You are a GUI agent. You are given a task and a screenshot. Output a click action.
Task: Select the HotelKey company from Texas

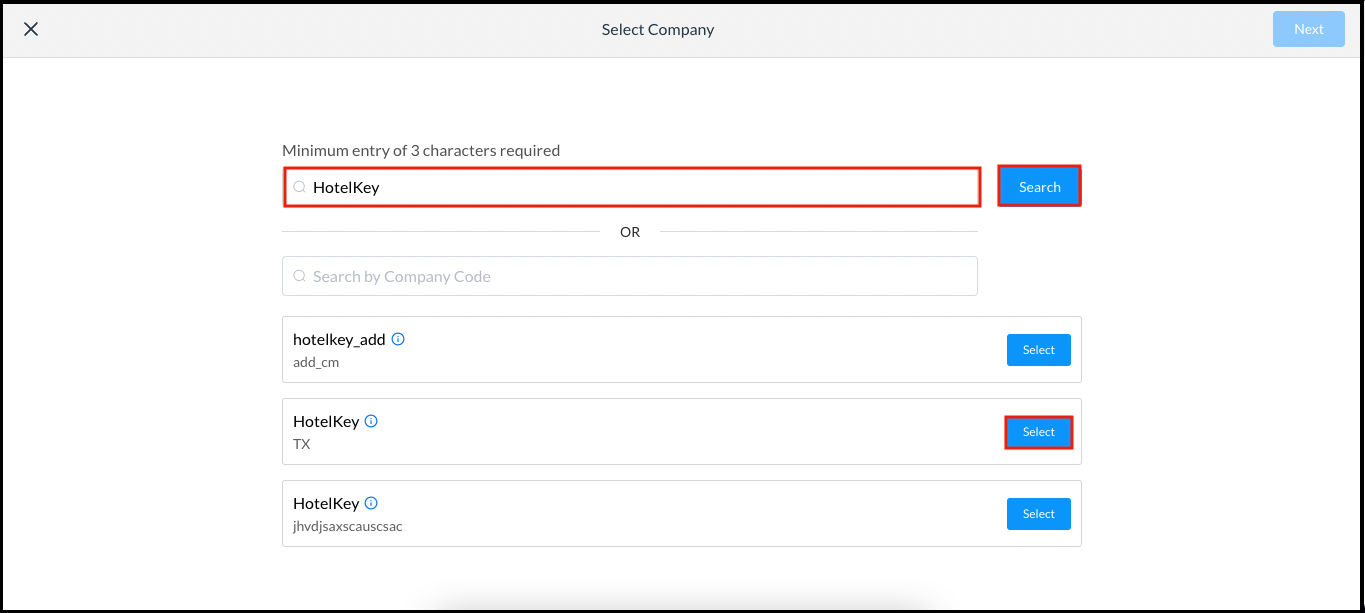click(1038, 431)
